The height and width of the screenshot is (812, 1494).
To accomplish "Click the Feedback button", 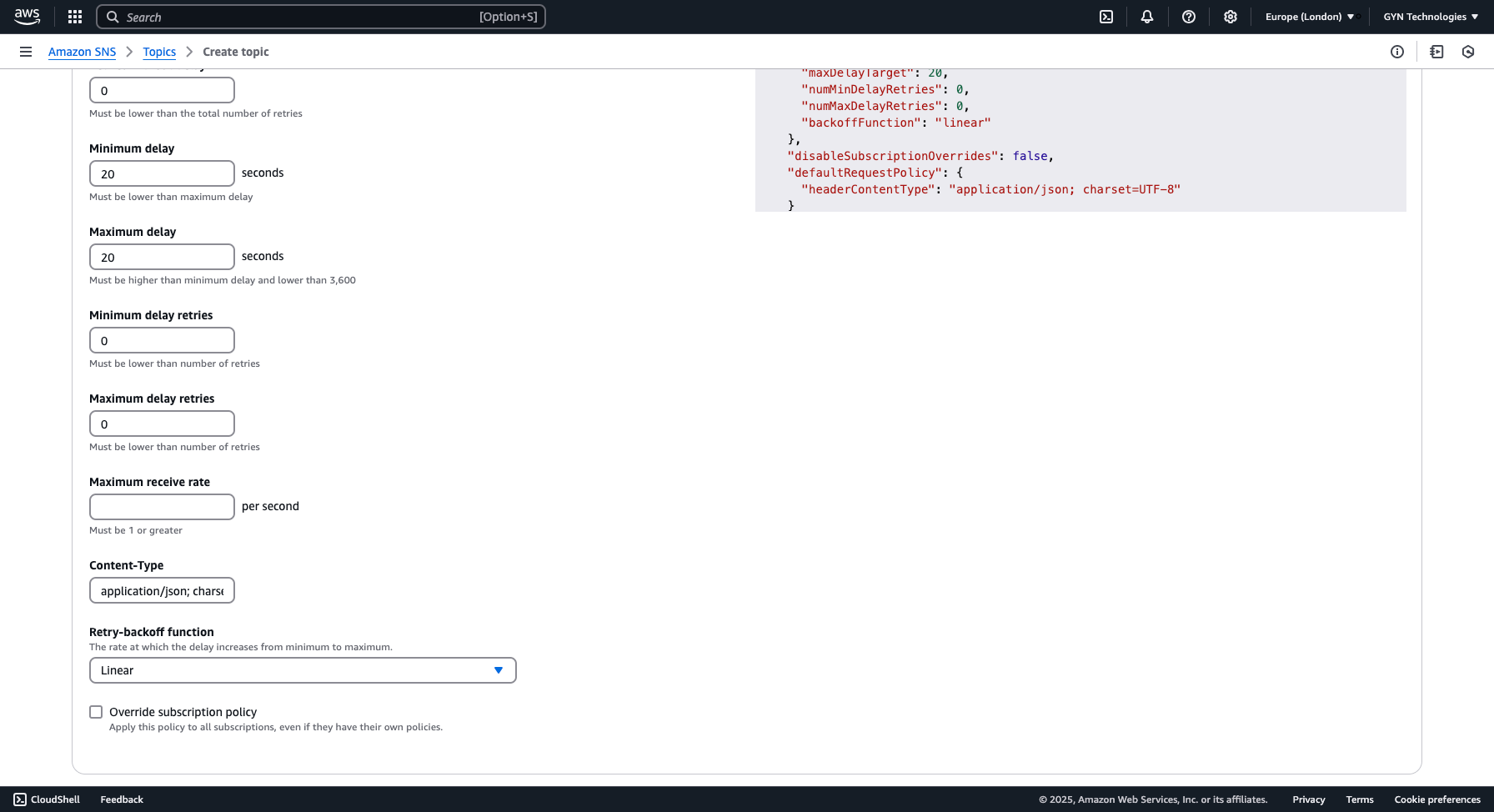I will [121, 799].
